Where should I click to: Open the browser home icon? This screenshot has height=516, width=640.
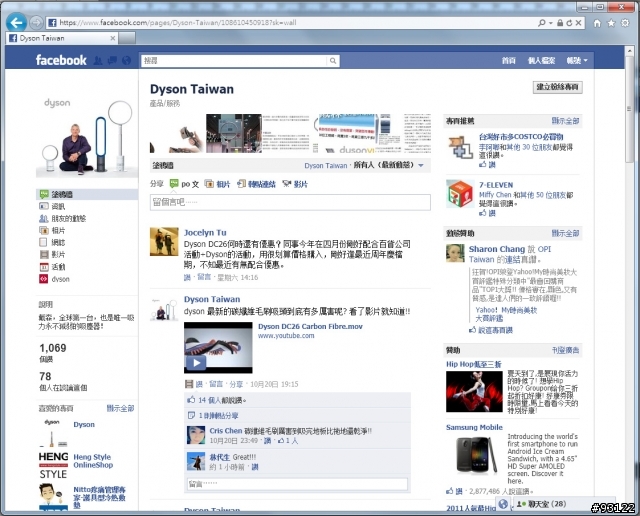click(597, 23)
